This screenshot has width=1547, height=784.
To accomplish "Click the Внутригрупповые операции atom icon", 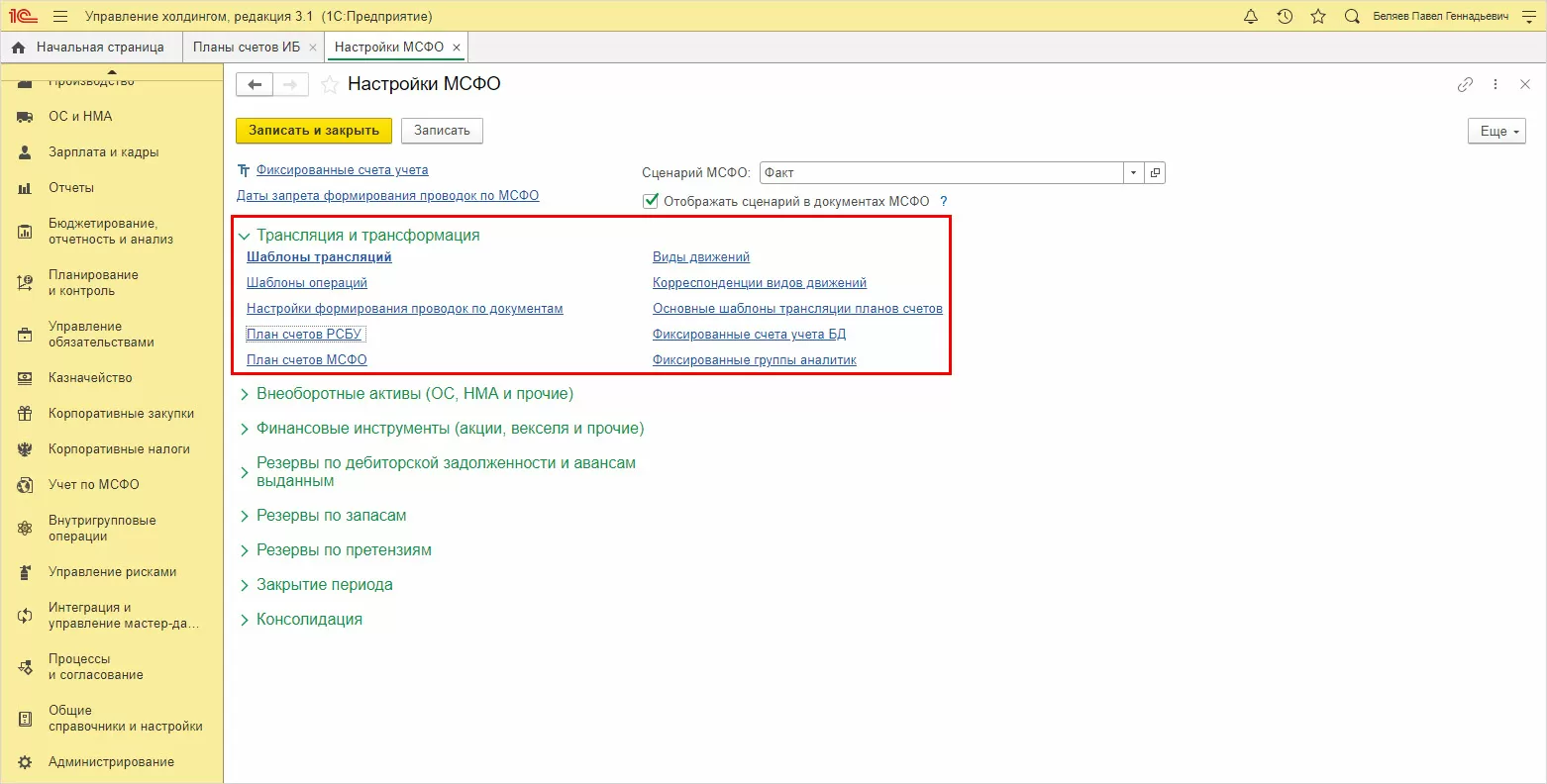I will [26, 529].
